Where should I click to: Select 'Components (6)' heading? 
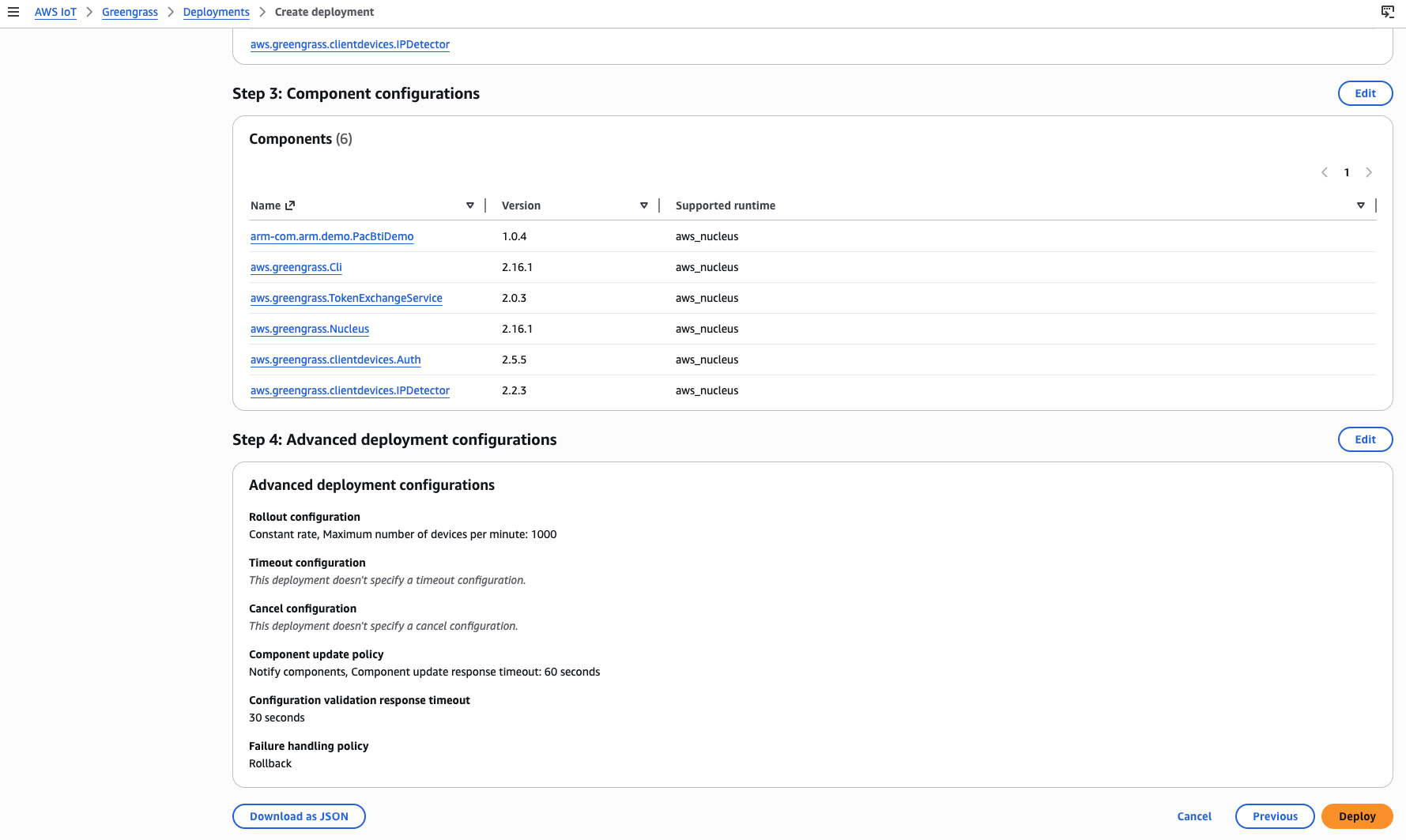(x=300, y=139)
